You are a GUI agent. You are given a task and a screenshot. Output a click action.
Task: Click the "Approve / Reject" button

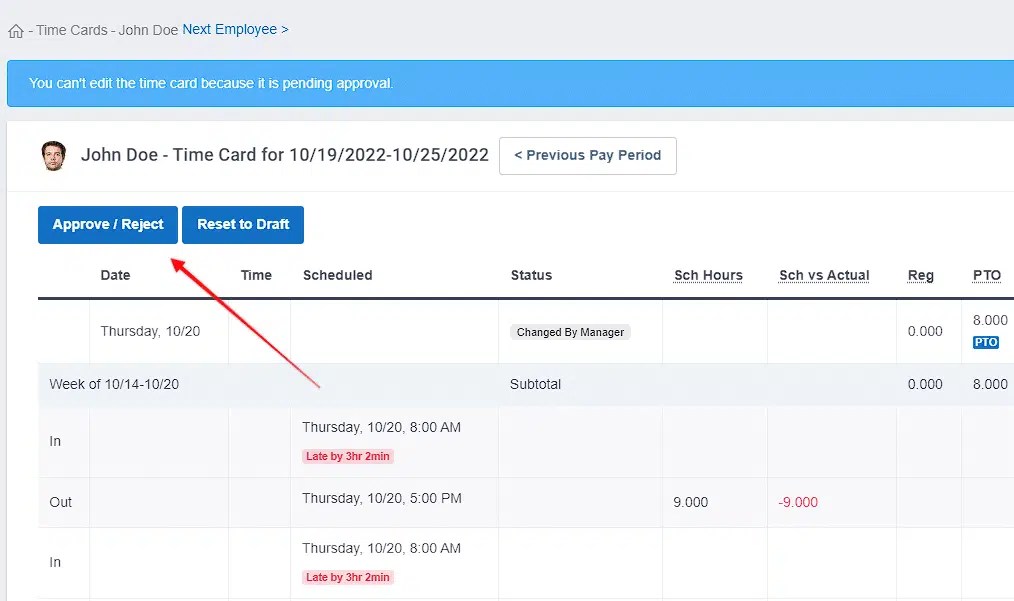(x=107, y=224)
